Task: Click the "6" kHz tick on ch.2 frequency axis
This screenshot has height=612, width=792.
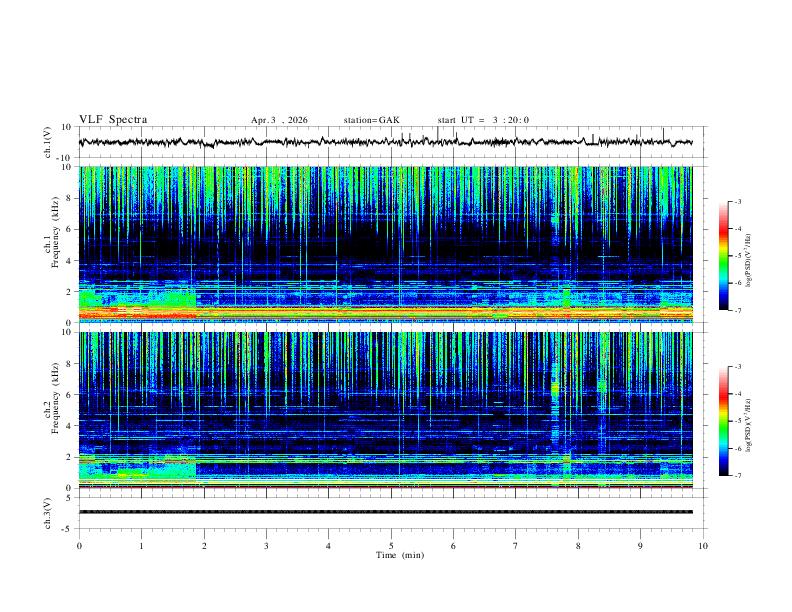Action: [x=69, y=395]
